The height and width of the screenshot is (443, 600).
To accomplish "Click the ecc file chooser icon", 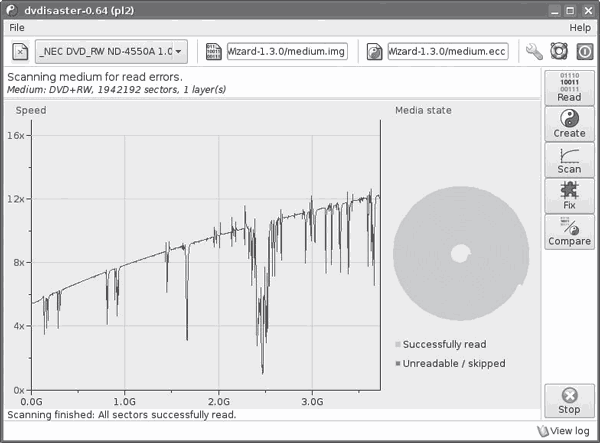I will point(374,51).
